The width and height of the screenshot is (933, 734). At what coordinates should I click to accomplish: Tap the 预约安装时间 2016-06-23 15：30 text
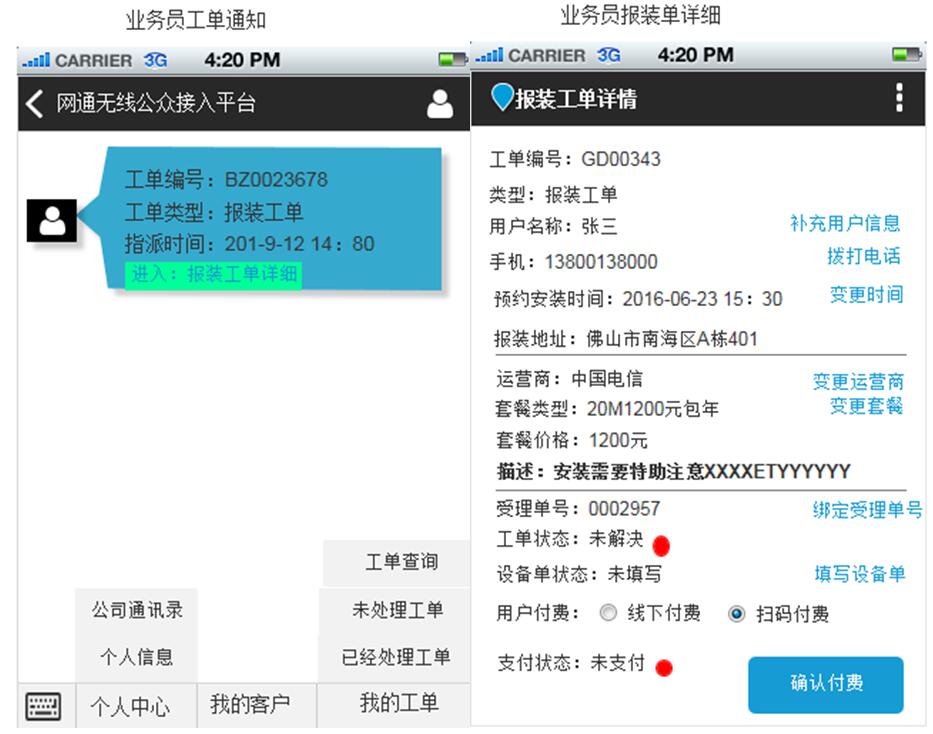(x=638, y=299)
